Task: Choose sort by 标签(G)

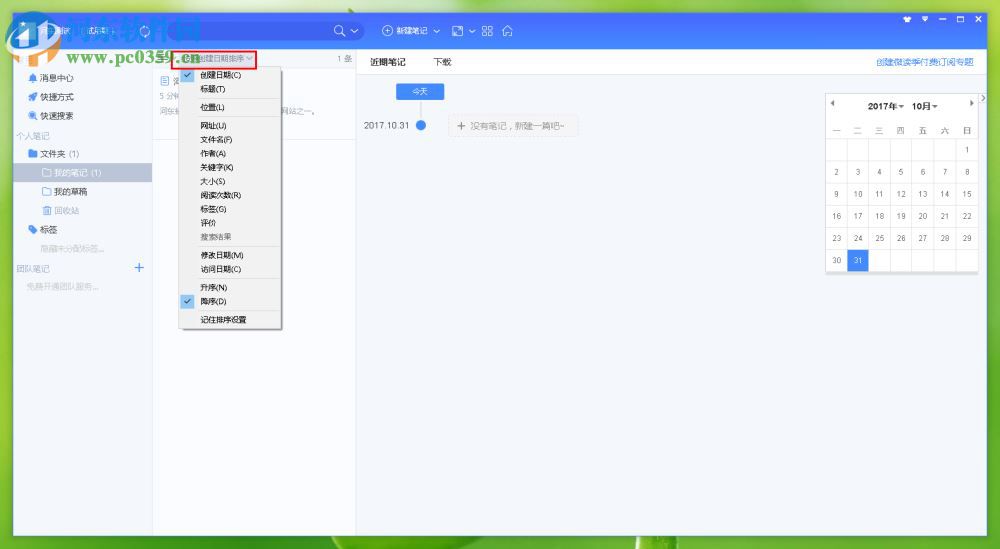Action: [x=230, y=209]
